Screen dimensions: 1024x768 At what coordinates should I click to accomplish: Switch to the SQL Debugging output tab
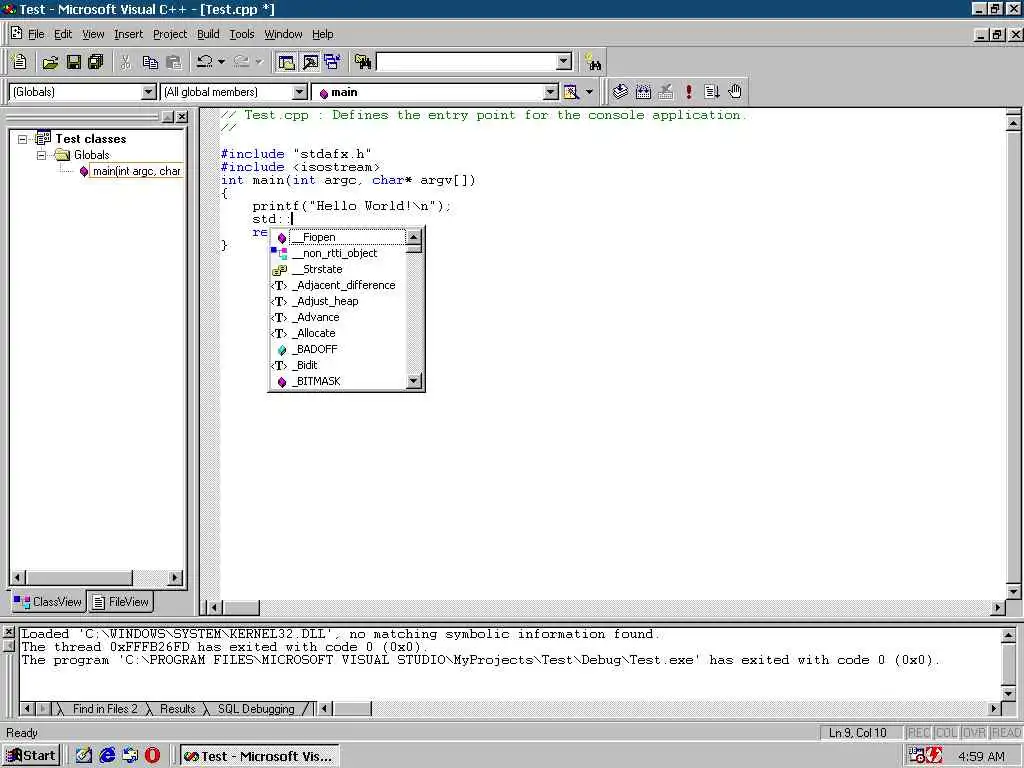[255, 709]
